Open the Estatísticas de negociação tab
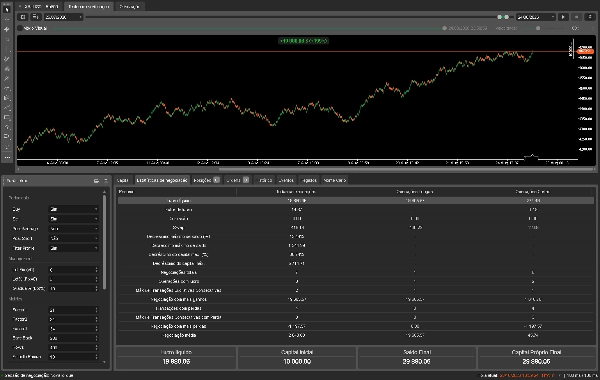The width and height of the screenshot is (600, 380). [x=162, y=180]
